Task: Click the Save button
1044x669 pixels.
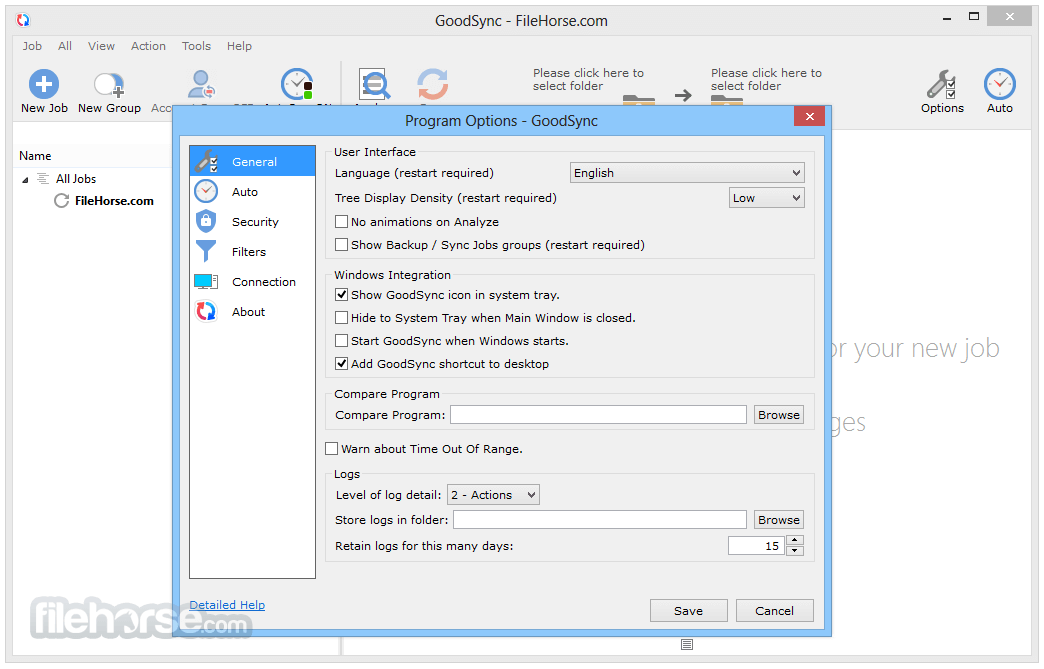Action: [688, 610]
